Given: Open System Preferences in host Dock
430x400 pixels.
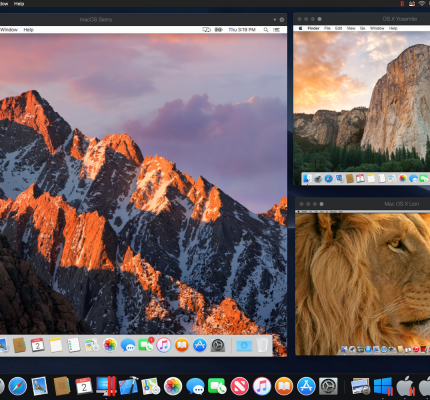Looking at the screenshot, I should point(328,386).
